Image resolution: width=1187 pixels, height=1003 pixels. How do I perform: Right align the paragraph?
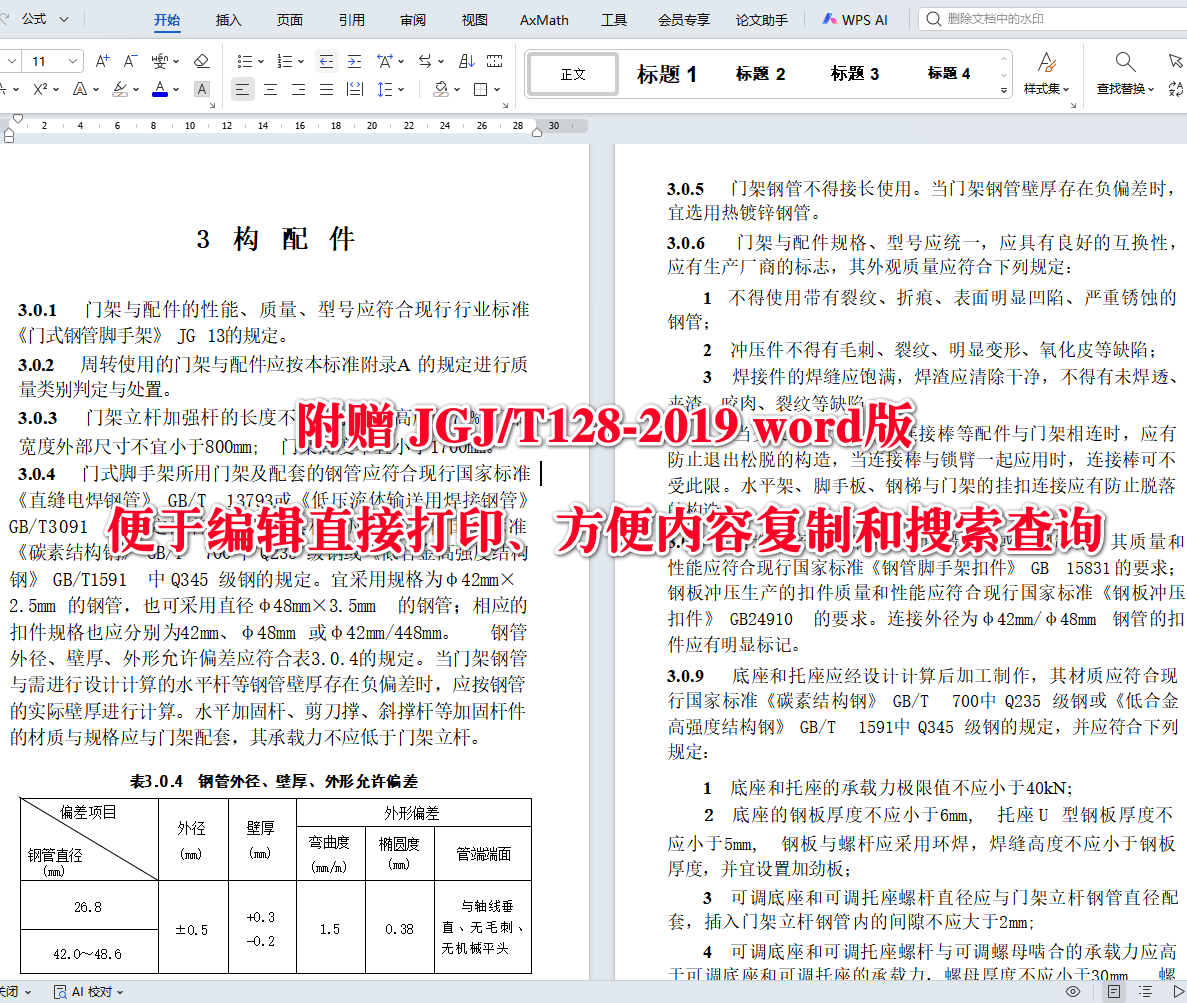(298, 90)
